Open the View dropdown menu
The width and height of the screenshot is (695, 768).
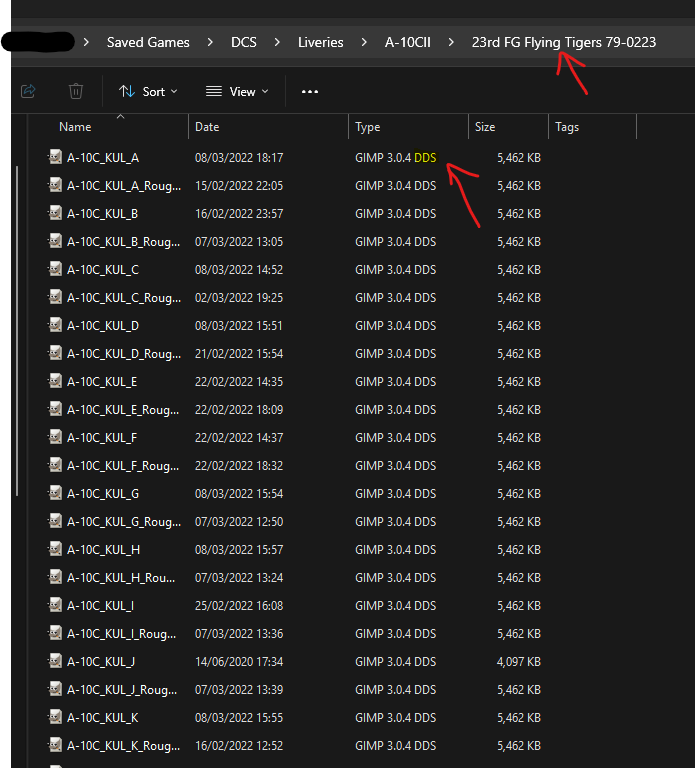(x=237, y=92)
